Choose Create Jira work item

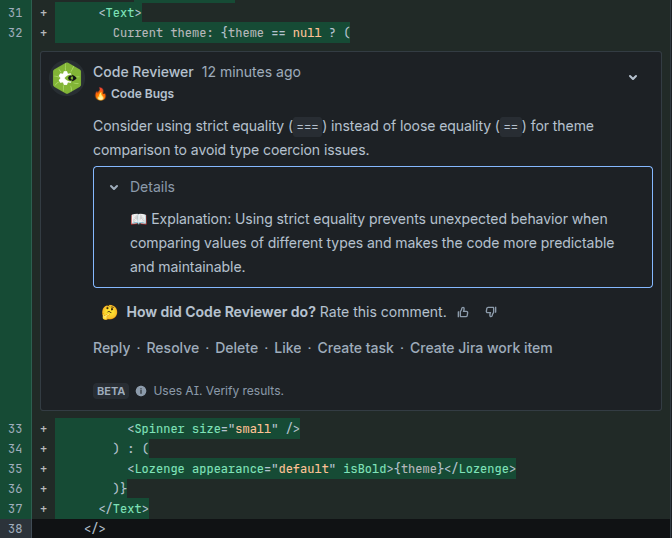pyautogui.click(x=481, y=348)
